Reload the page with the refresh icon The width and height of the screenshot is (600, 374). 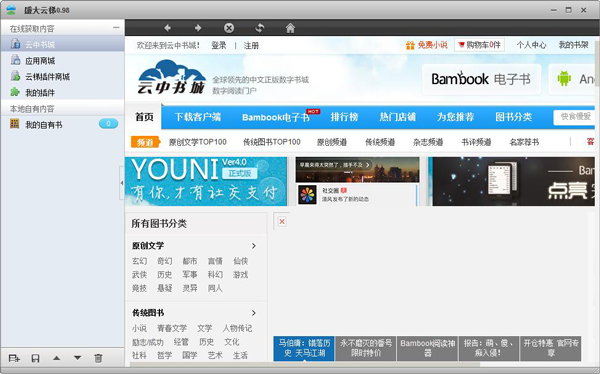pos(260,28)
